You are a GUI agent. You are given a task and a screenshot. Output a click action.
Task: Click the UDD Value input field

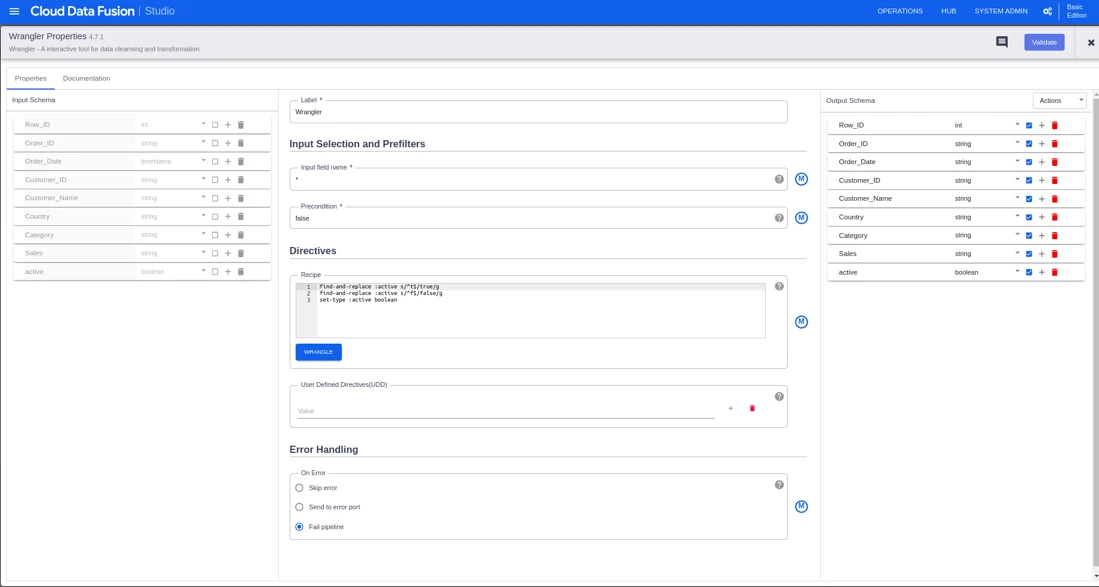click(506, 411)
